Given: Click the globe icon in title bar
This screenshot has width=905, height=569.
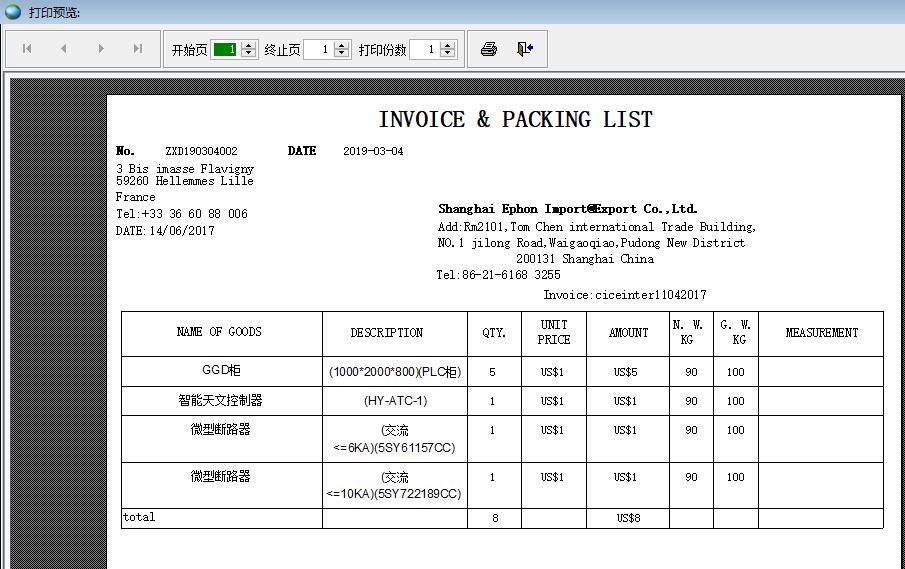Looking at the screenshot, I should 12,12.
